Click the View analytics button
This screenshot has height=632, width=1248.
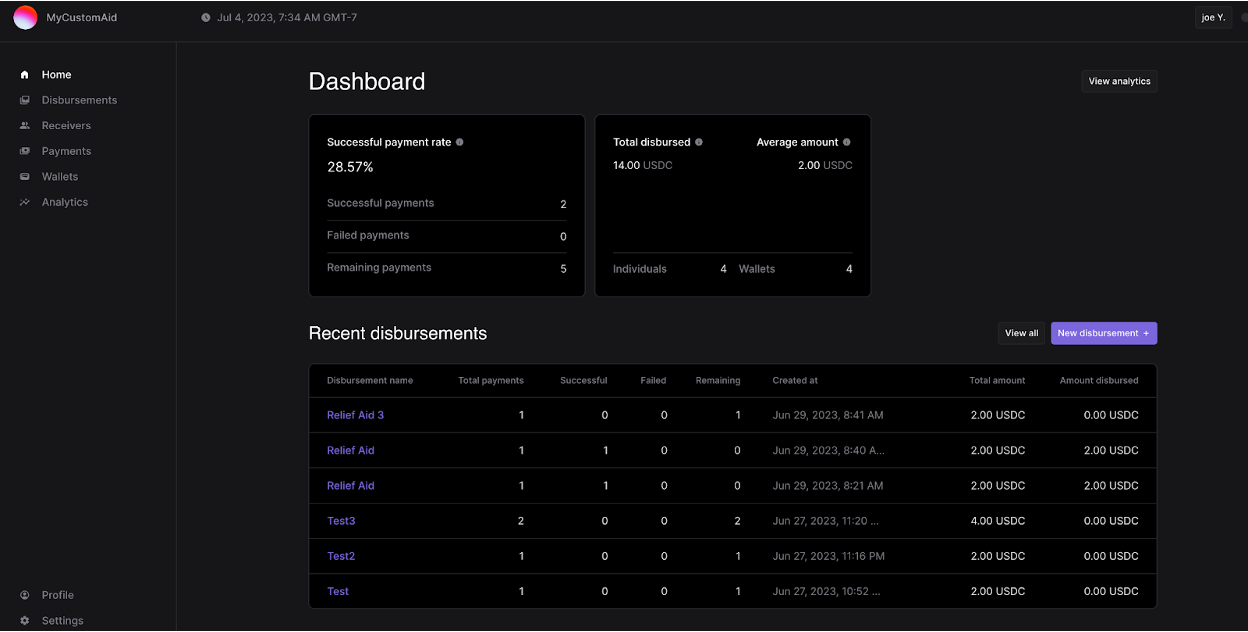click(x=1119, y=81)
